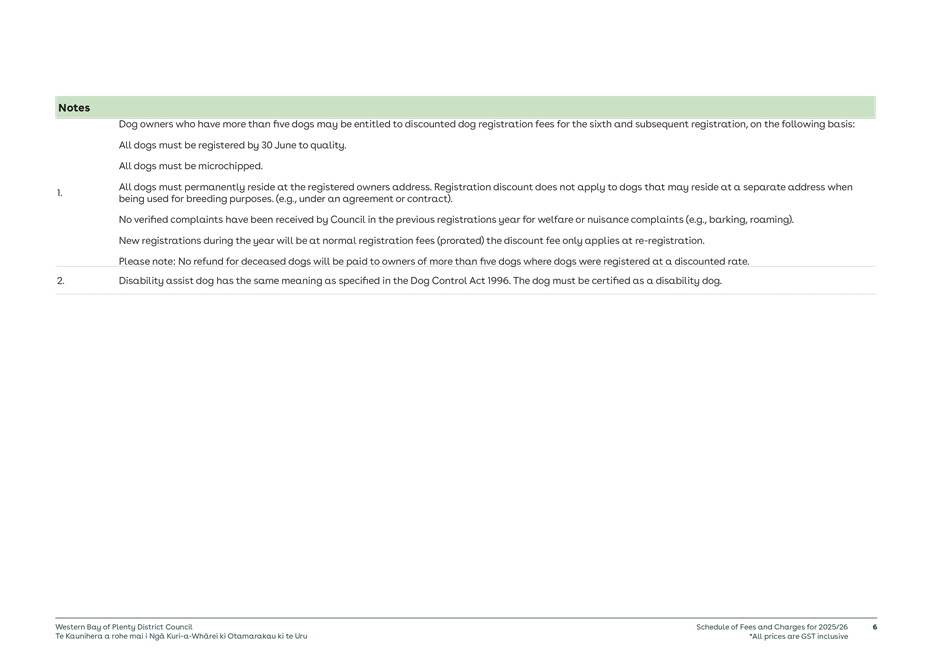Click the green Notes header bar
The width and height of the screenshot is (931, 664).
click(465, 107)
